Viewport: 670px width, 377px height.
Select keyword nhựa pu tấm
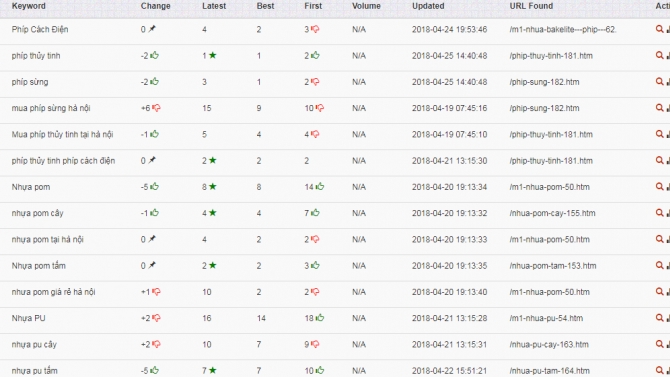pyautogui.click(x=35, y=371)
